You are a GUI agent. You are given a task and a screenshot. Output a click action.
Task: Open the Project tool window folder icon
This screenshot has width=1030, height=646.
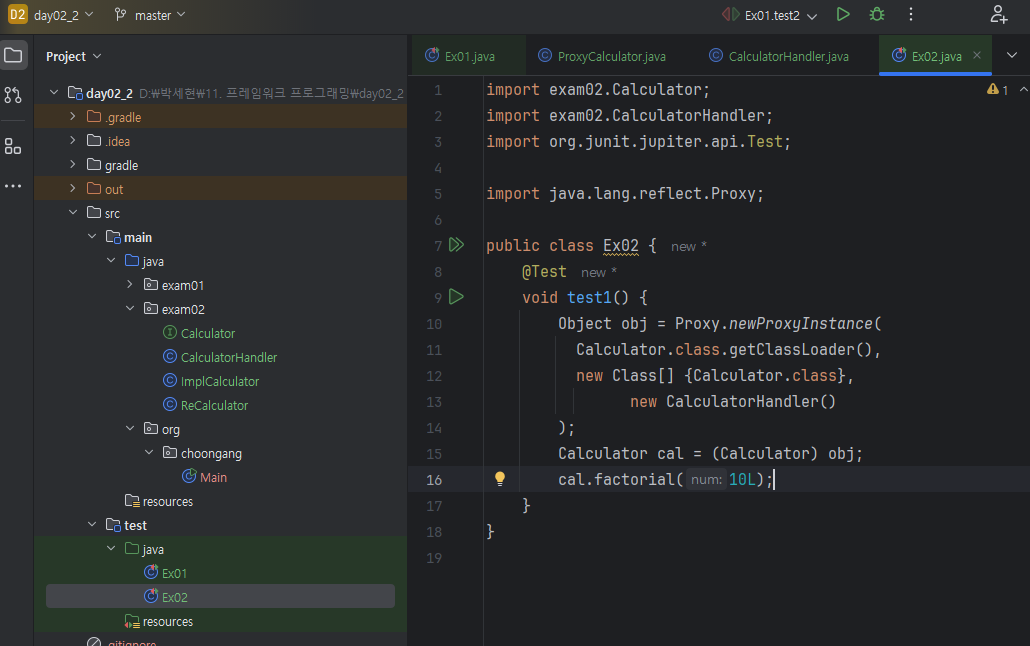coord(13,55)
